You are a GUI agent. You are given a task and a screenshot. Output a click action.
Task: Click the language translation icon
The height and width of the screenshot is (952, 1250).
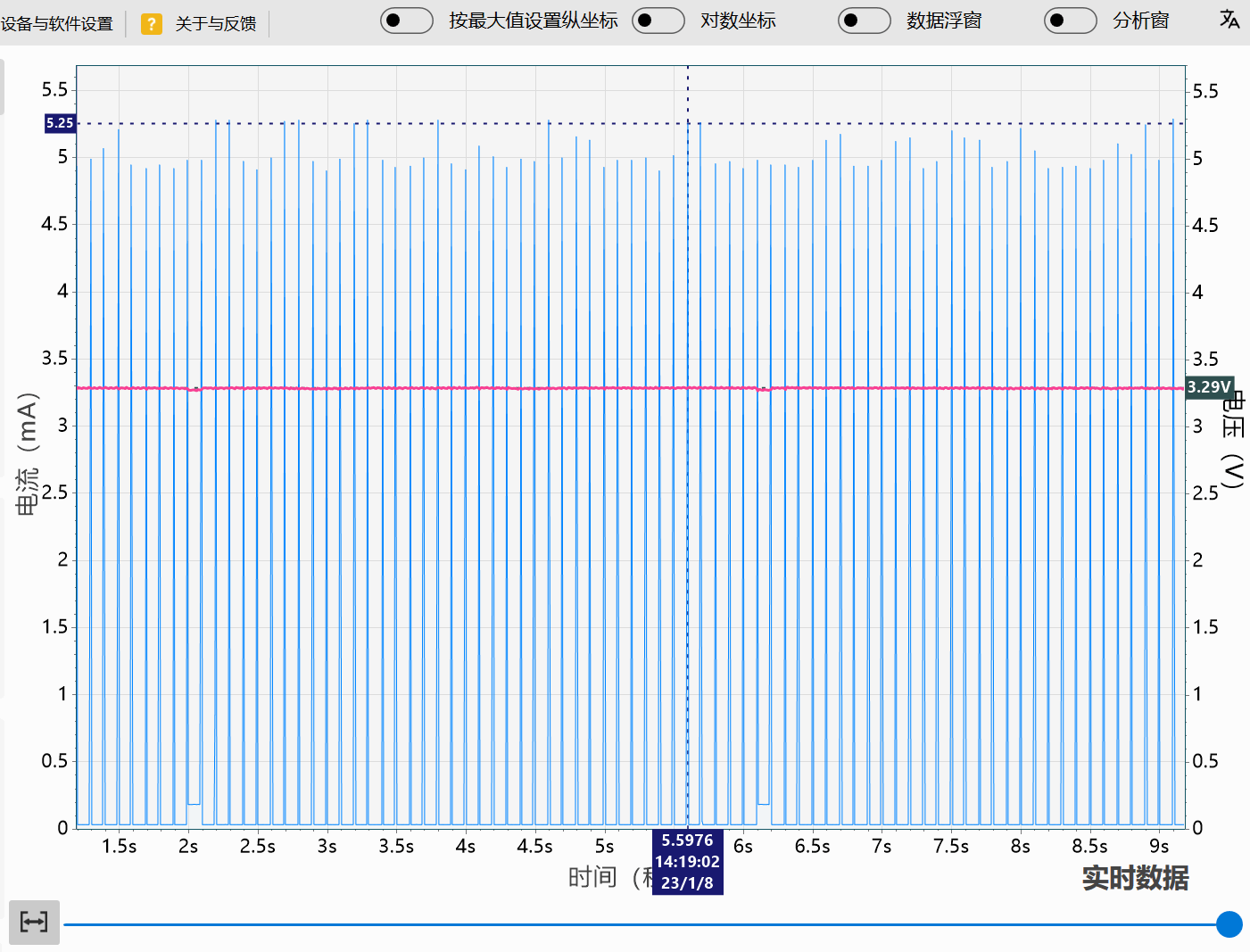(x=1229, y=20)
